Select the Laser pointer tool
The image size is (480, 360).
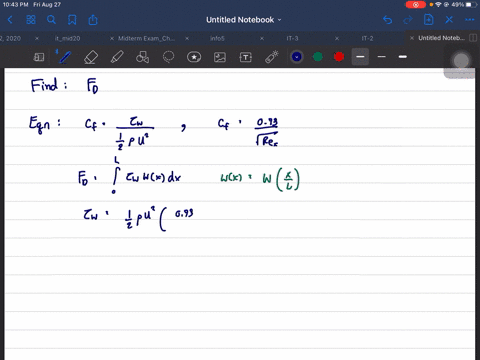click(272, 57)
